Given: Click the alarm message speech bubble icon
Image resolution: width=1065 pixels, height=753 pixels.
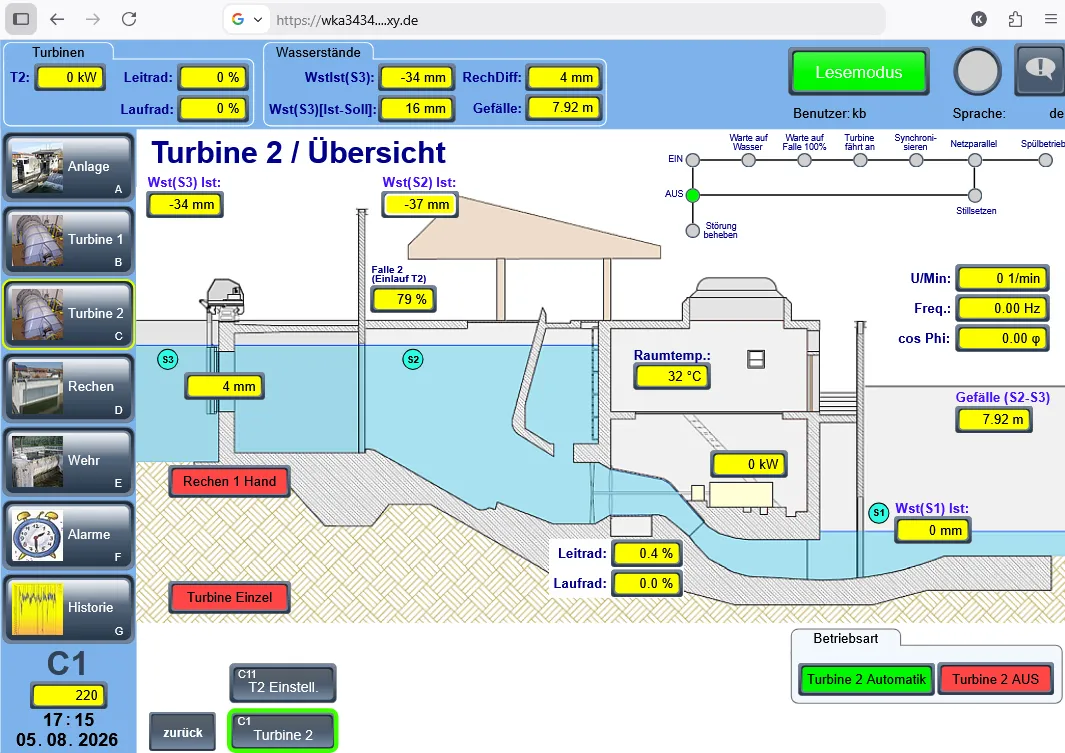Looking at the screenshot, I should click(1040, 69).
